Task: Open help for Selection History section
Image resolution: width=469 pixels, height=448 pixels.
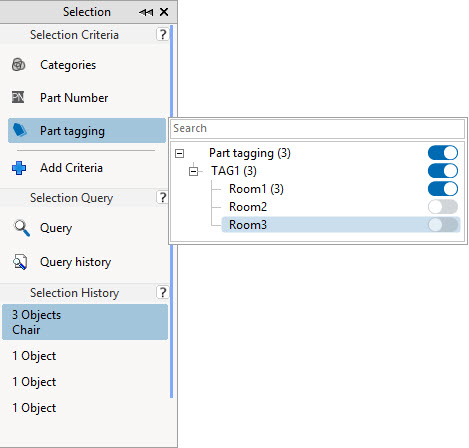Action: [162, 292]
